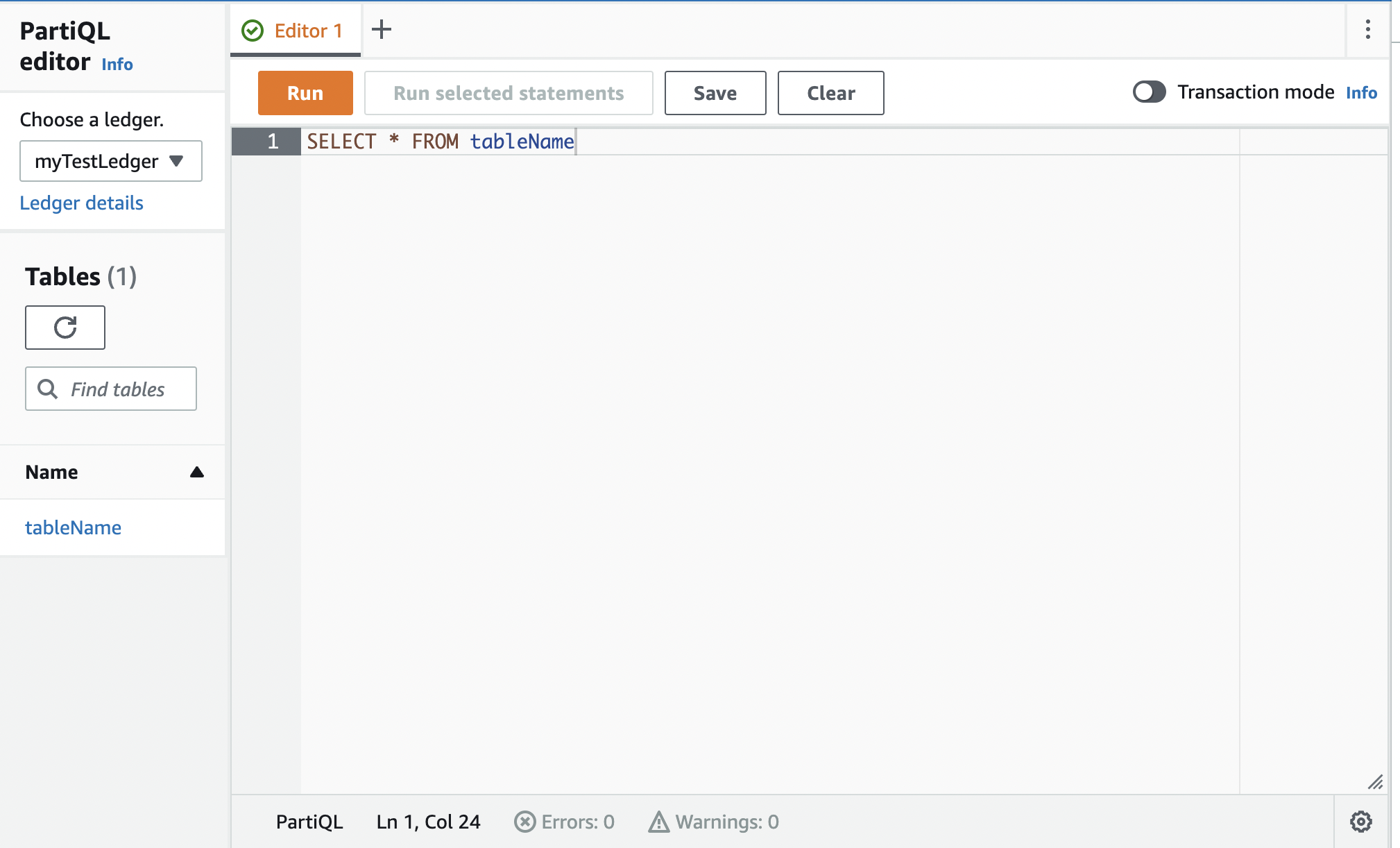This screenshot has width=1400, height=848.
Task: Click the Ledger details link in sidebar
Action: [82, 202]
